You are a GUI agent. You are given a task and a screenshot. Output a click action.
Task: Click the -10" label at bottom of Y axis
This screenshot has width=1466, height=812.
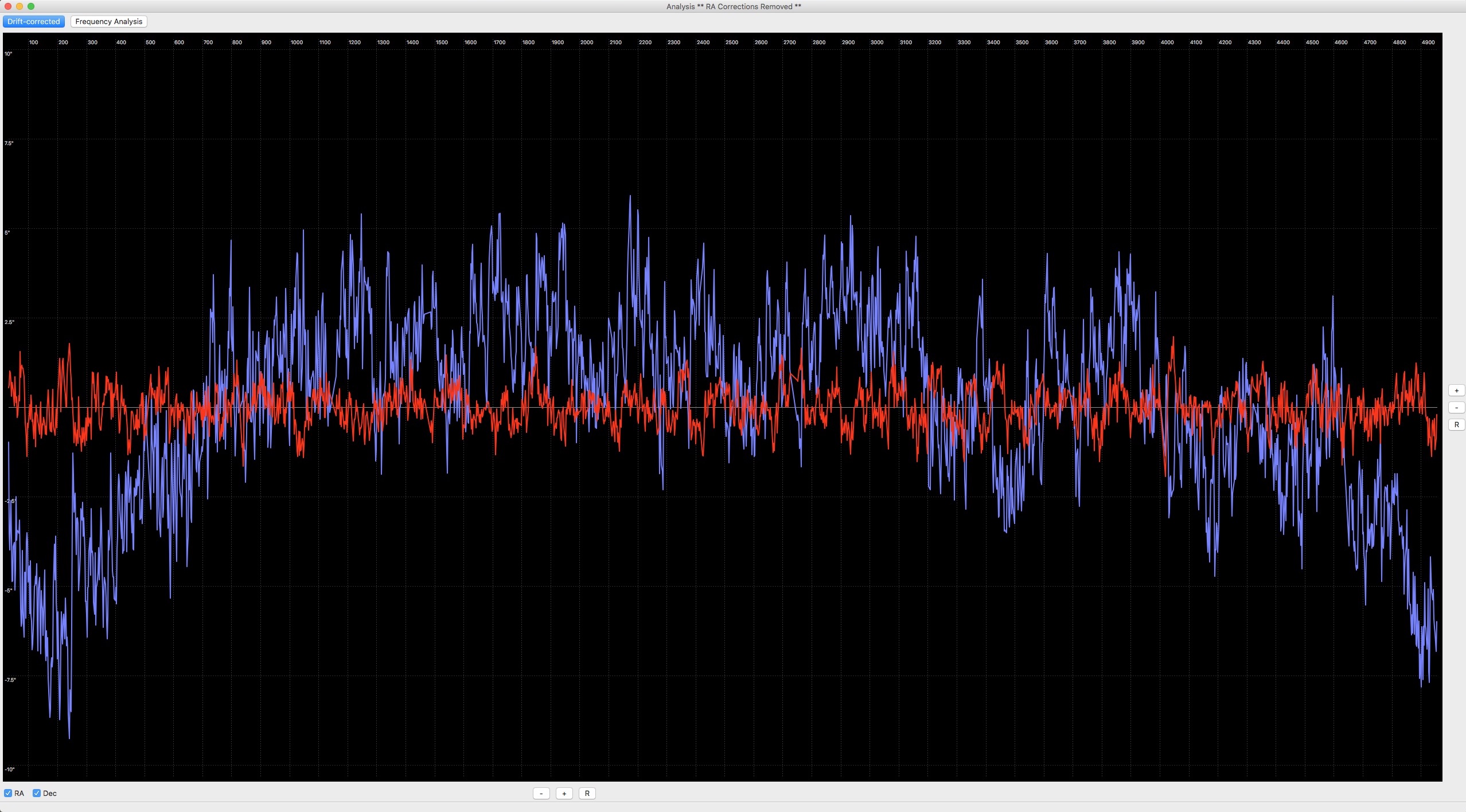click(x=9, y=770)
